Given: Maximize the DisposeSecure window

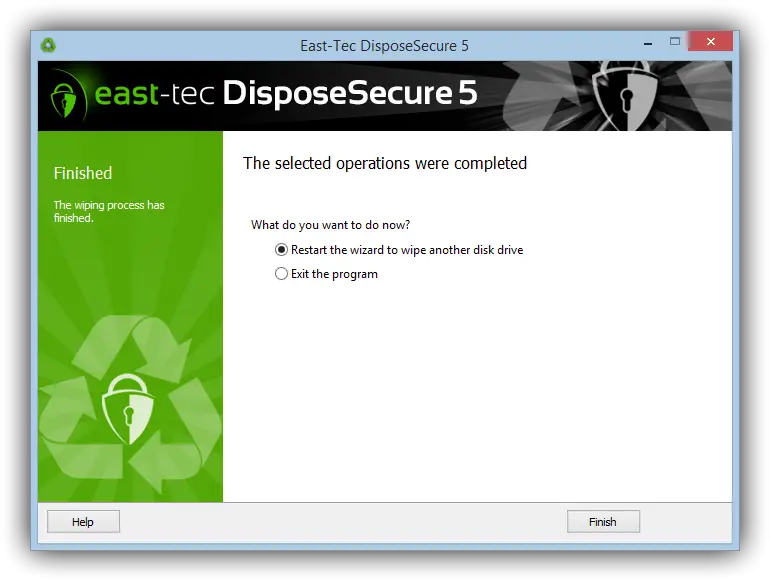Looking at the screenshot, I should 675,42.
